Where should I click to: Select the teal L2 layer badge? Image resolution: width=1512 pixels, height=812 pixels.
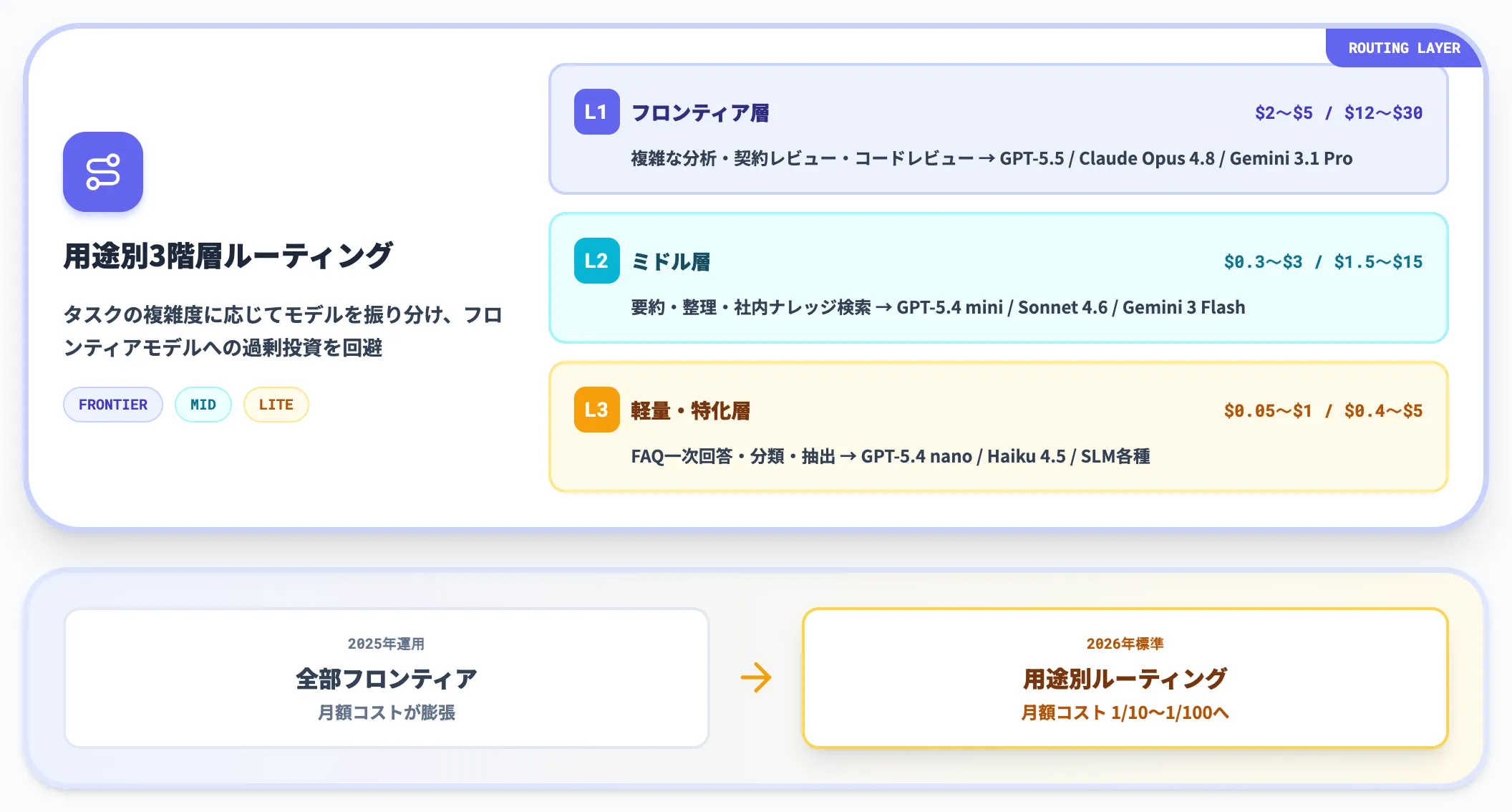pos(596,261)
